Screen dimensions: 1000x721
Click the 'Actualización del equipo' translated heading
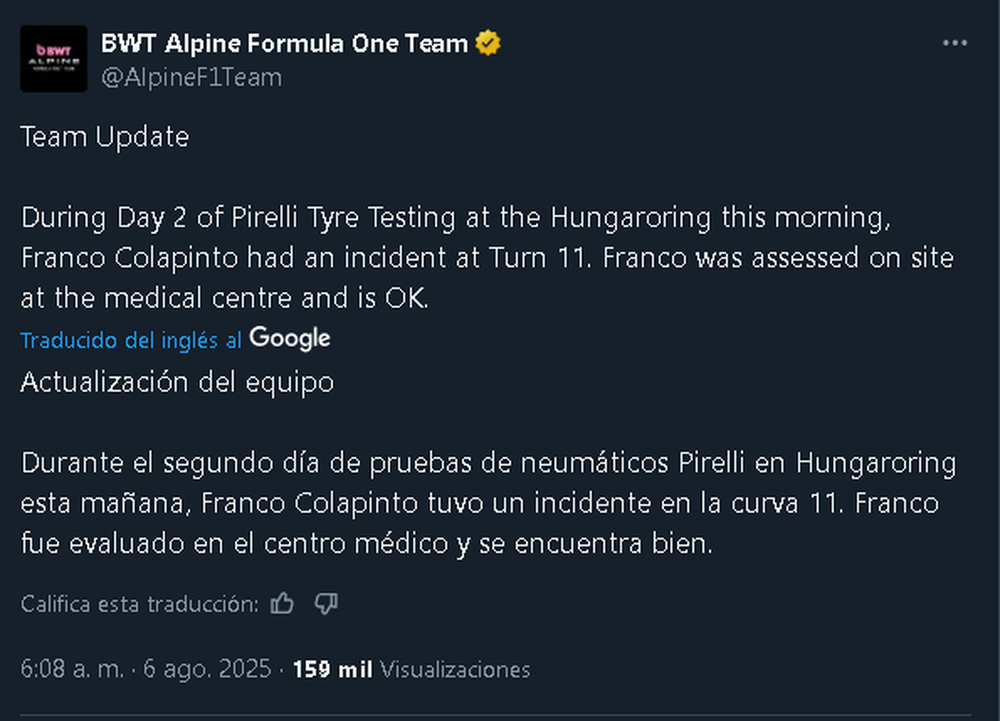pos(177,382)
